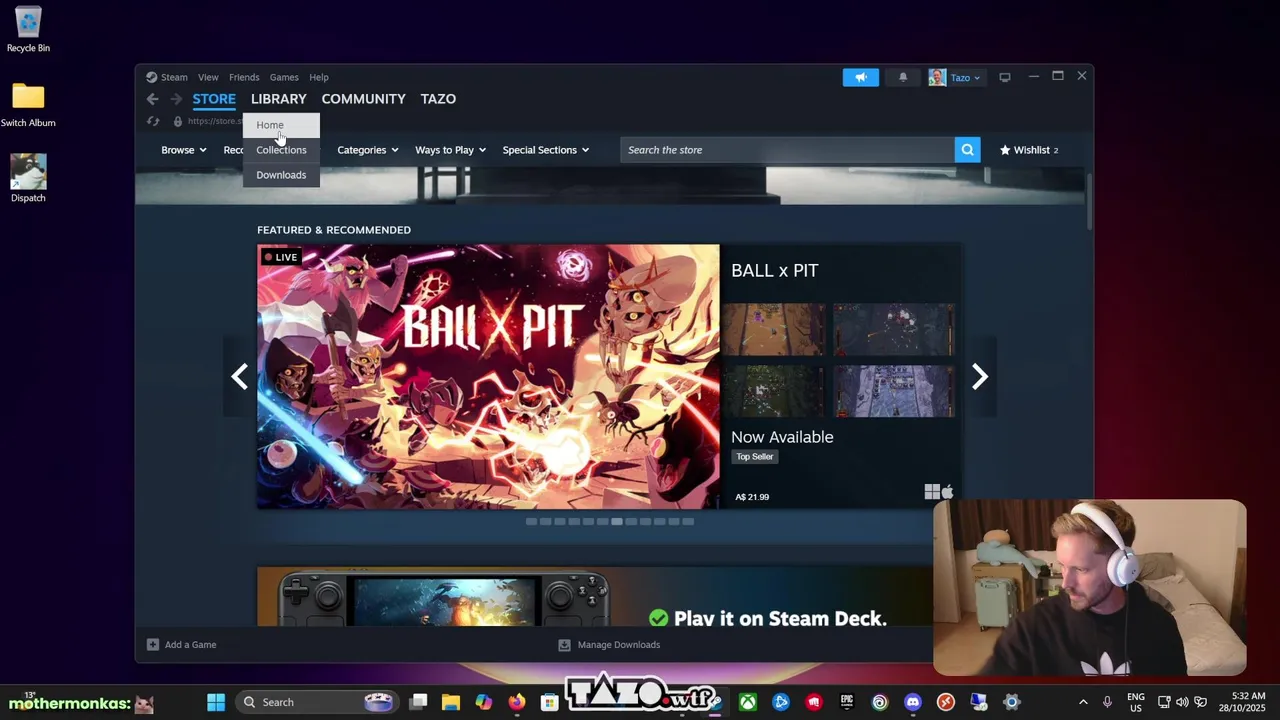Click the Manage Downloads icon
The width and height of the screenshot is (1280, 720).
coord(564,645)
